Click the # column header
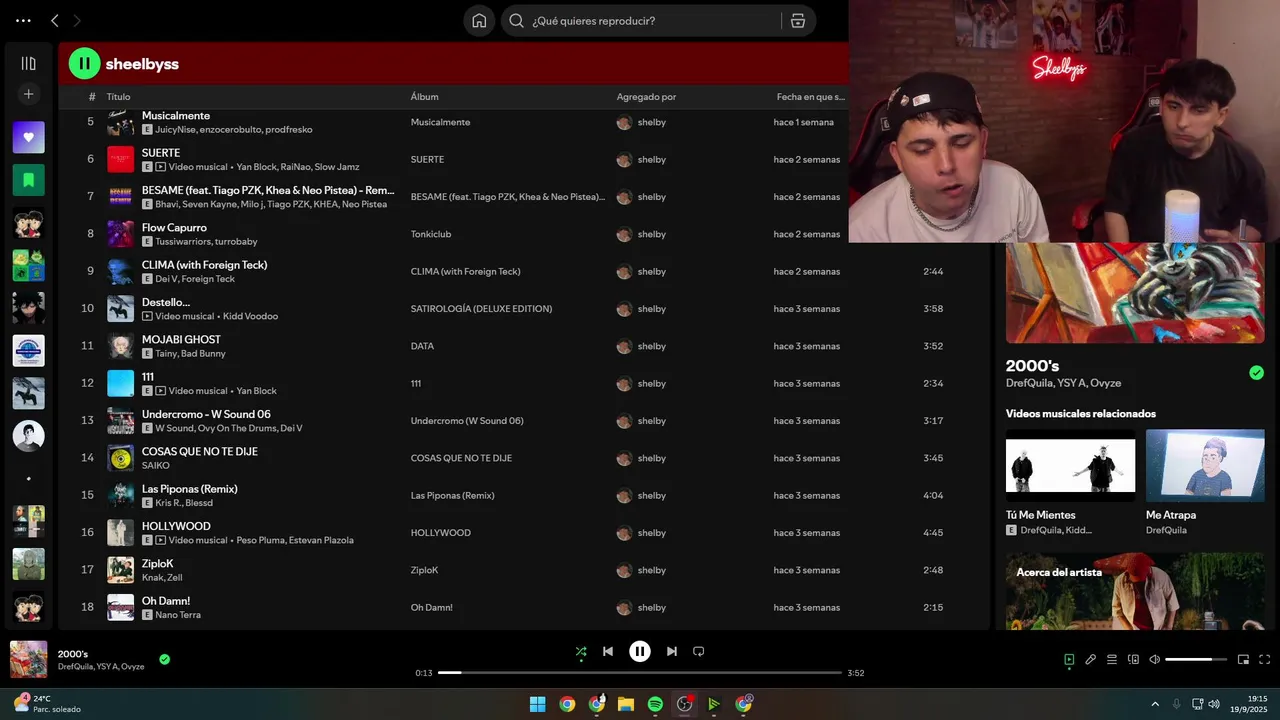 point(92,97)
